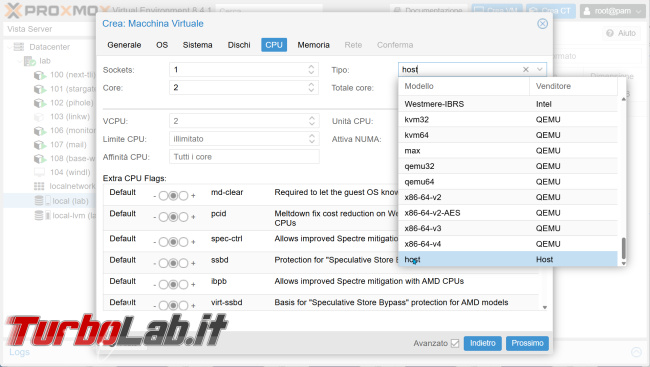Image resolution: width=650 pixels, height=367 pixels.
Task: Close the Crea: Macchina Virtuale dialog
Action: coord(542,24)
